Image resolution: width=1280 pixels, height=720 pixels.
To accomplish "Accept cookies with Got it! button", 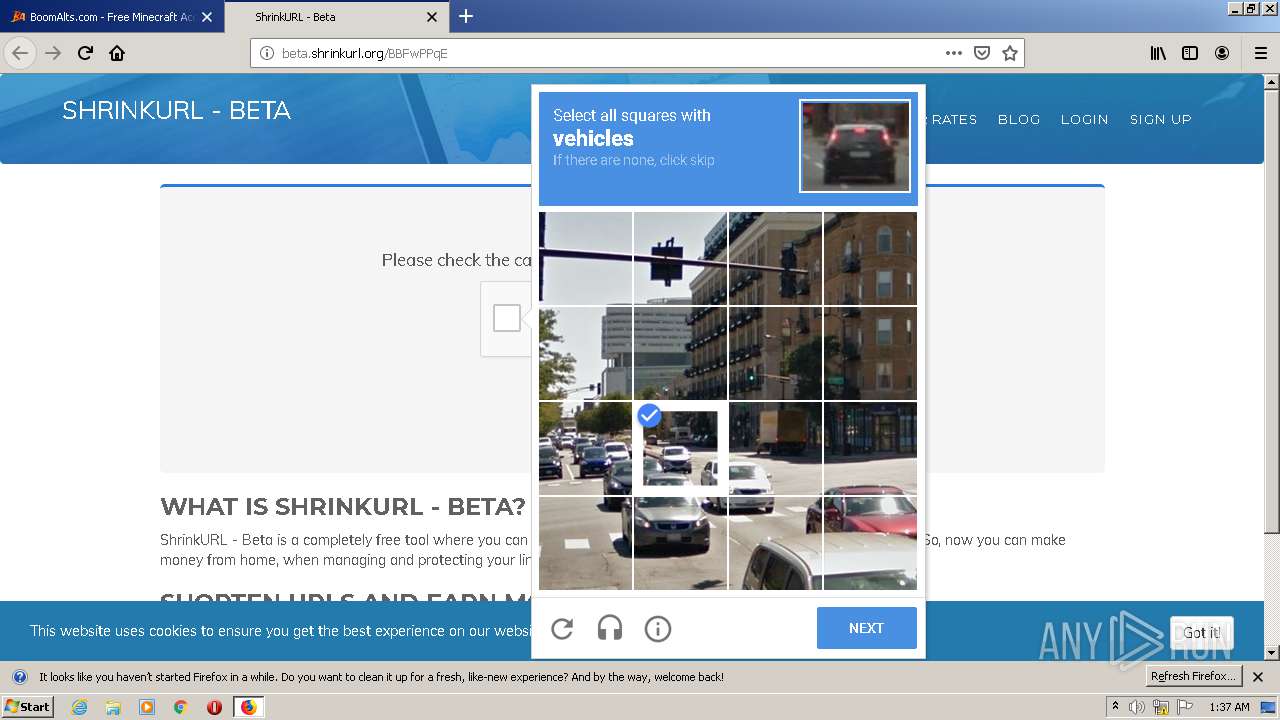I will [1201, 633].
